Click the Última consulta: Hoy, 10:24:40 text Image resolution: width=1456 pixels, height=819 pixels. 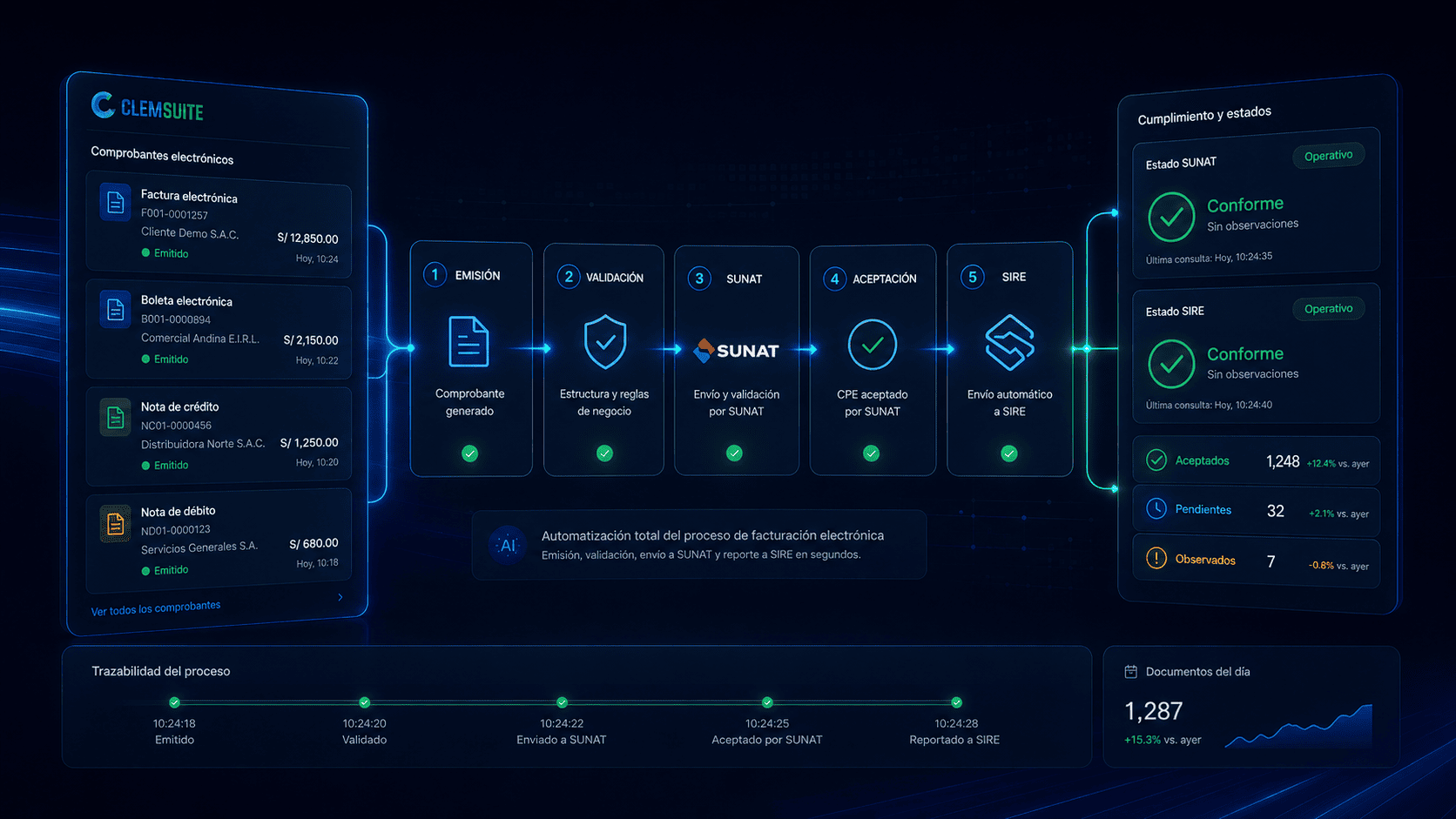coord(1209,405)
